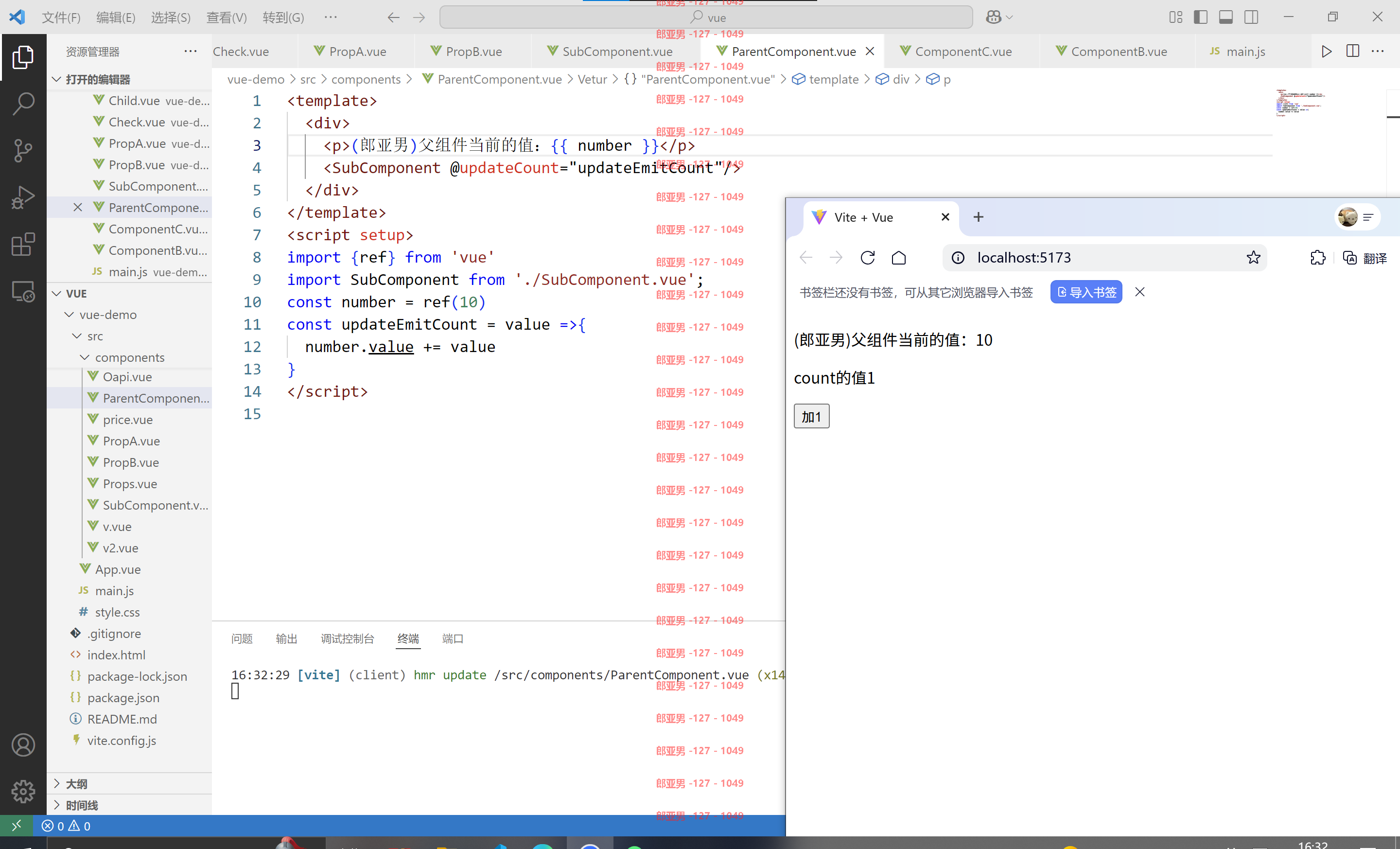The height and width of the screenshot is (849, 1400).
Task: Open the Manage gear settings icon
Action: [x=23, y=791]
